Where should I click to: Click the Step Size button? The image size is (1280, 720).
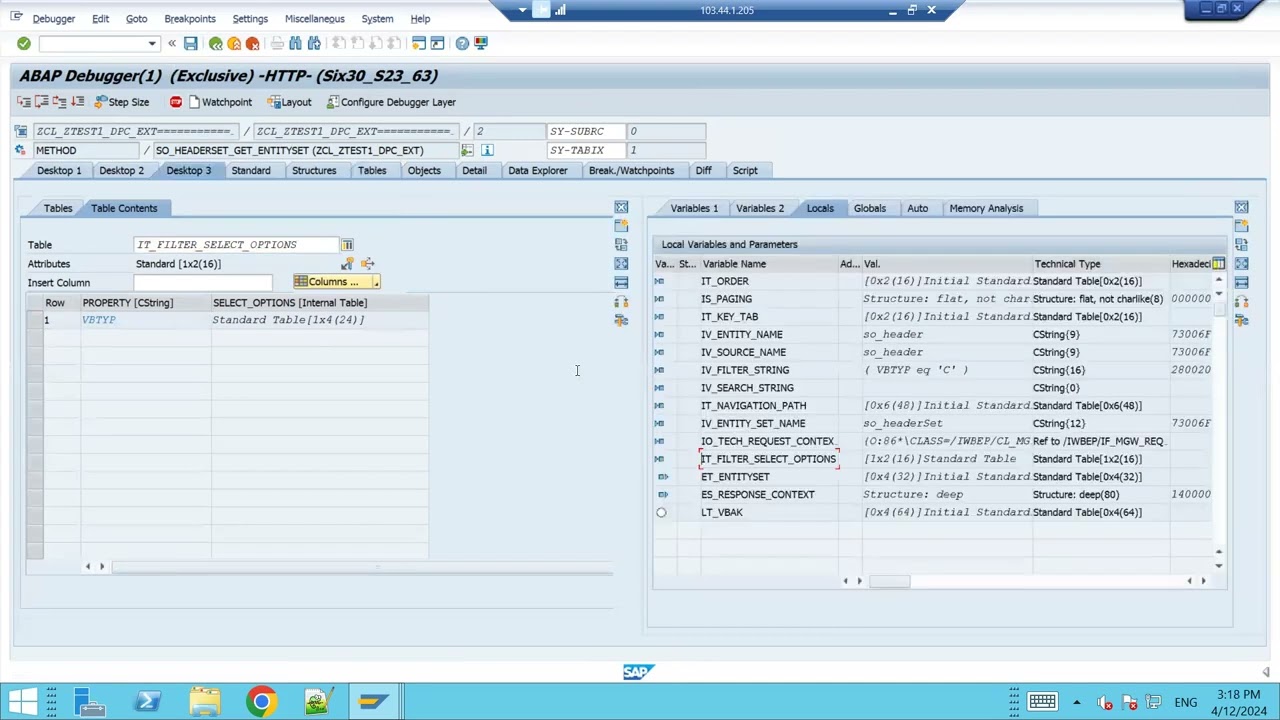tap(121, 102)
